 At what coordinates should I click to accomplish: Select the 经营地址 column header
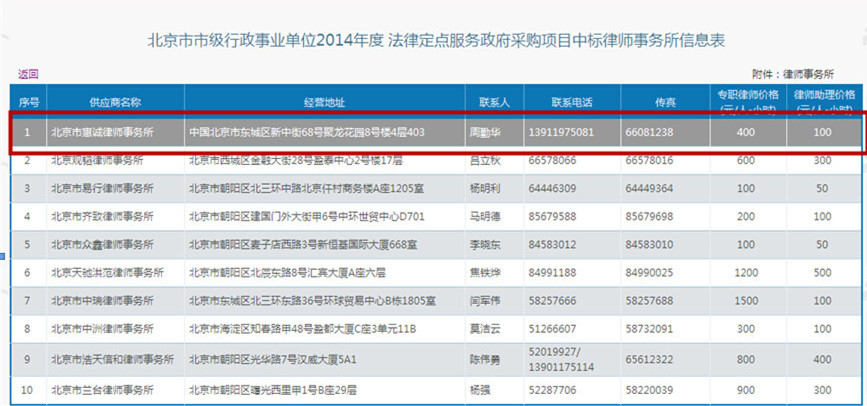[x=323, y=102]
